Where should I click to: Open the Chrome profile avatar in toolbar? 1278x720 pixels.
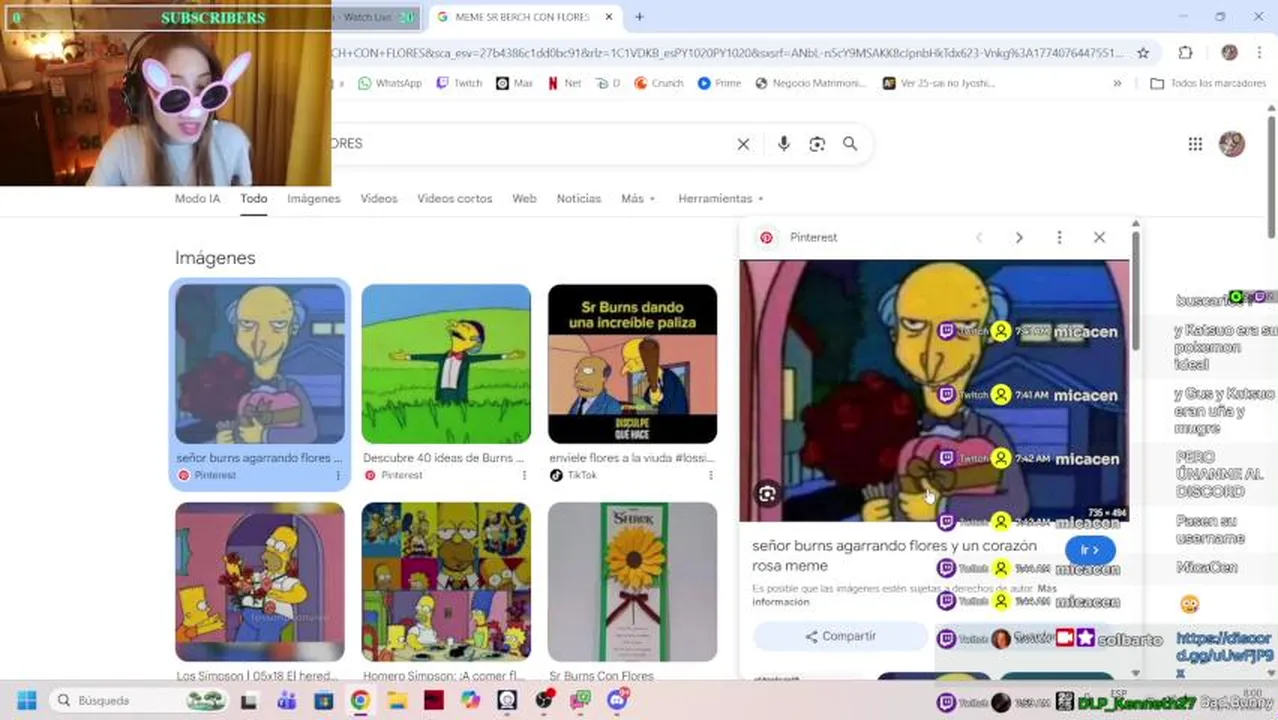(1229, 52)
